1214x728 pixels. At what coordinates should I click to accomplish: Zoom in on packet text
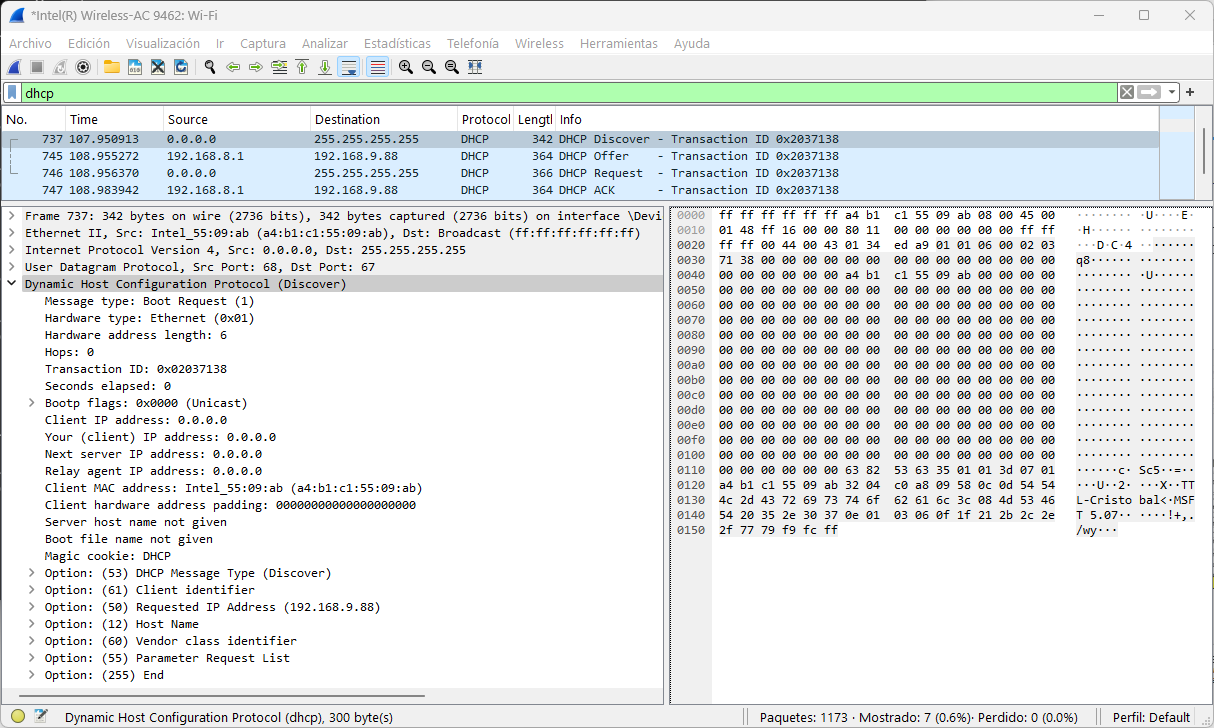405,67
